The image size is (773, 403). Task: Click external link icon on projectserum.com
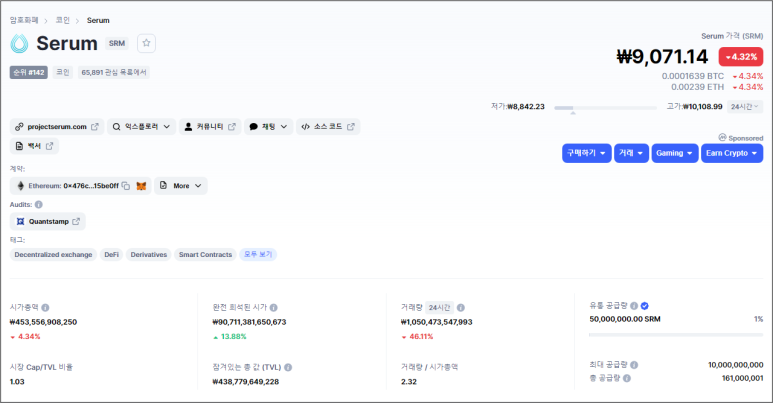click(95, 127)
